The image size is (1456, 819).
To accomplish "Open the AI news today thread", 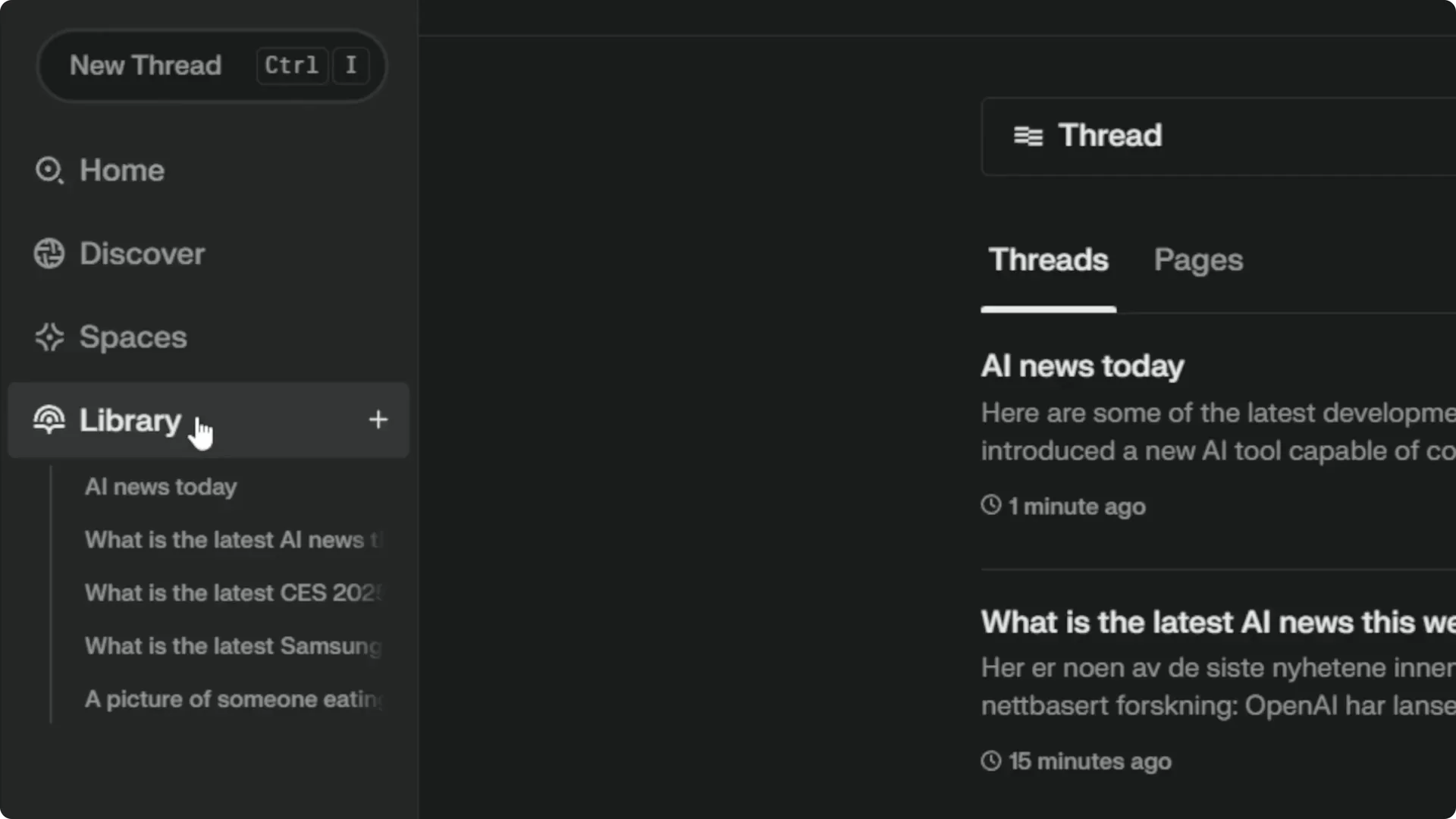I will (x=1082, y=366).
